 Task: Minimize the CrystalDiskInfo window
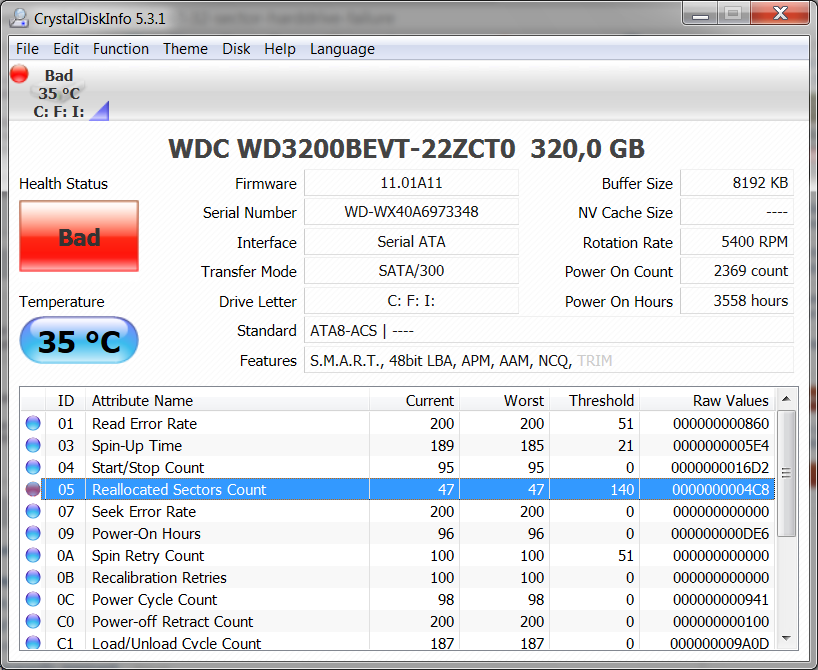(x=700, y=14)
